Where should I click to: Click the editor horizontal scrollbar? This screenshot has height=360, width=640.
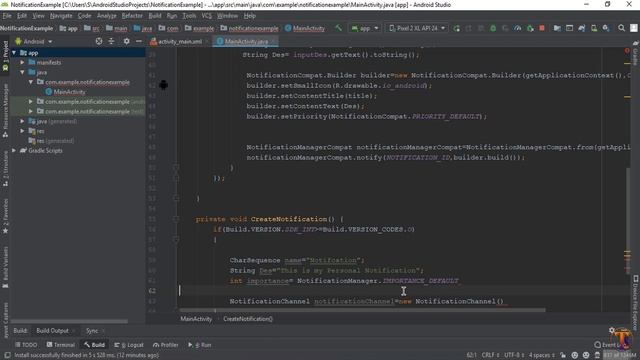point(362,310)
